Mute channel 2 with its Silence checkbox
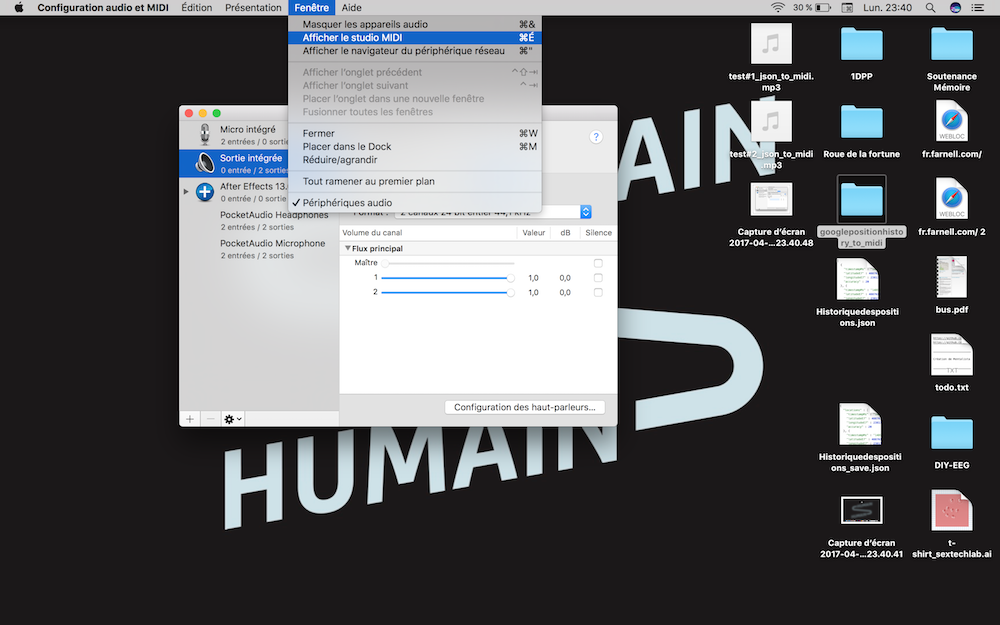Screen dimensions: 1000x625 tap(598, 293)
